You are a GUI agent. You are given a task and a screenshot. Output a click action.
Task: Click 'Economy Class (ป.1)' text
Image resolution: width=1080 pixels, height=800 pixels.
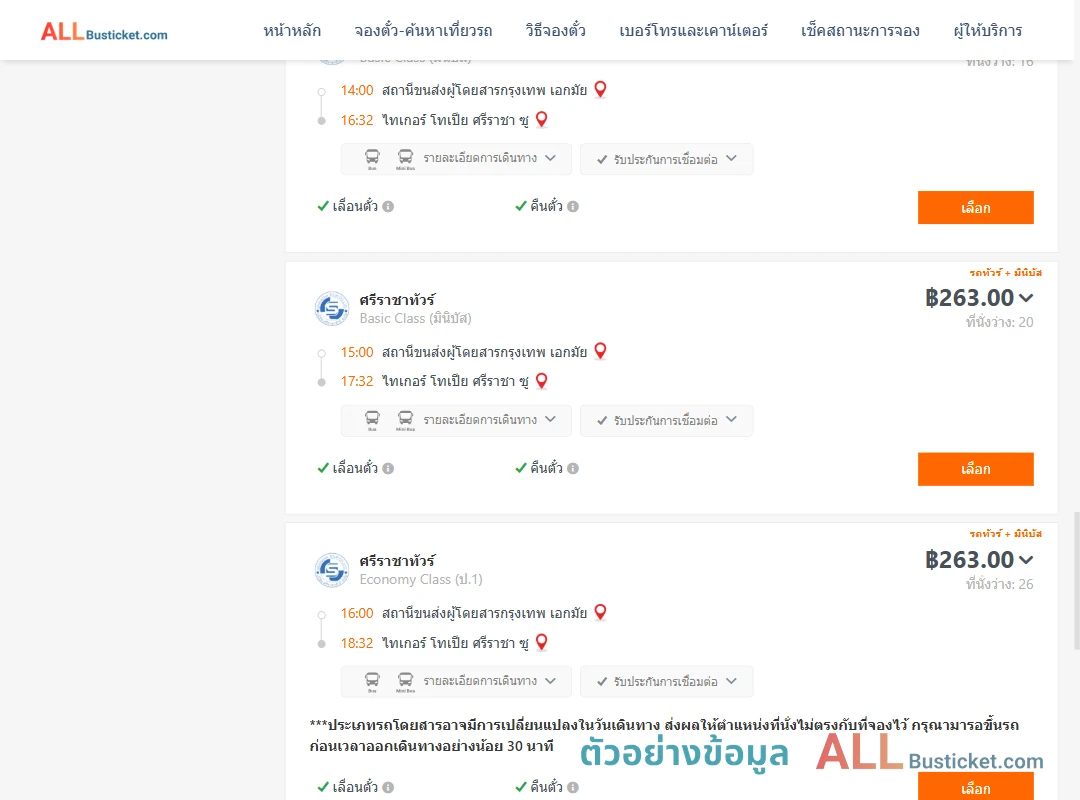pos(421,580)
